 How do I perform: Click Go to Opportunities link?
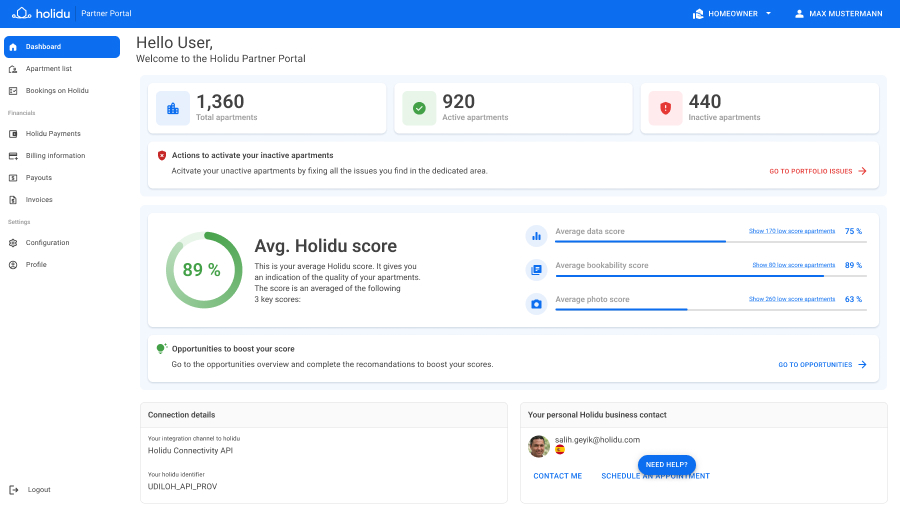[x=815, y=365]
